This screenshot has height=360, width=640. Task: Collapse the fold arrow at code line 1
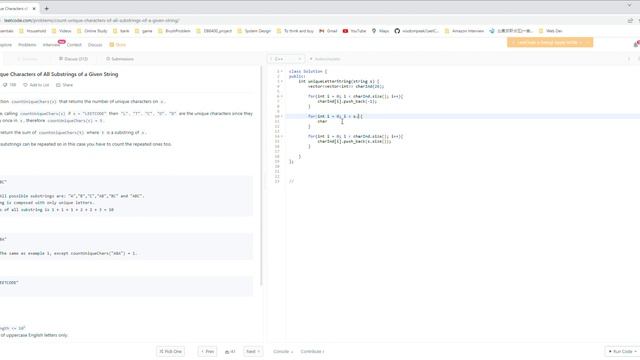[x=282, y=71]
